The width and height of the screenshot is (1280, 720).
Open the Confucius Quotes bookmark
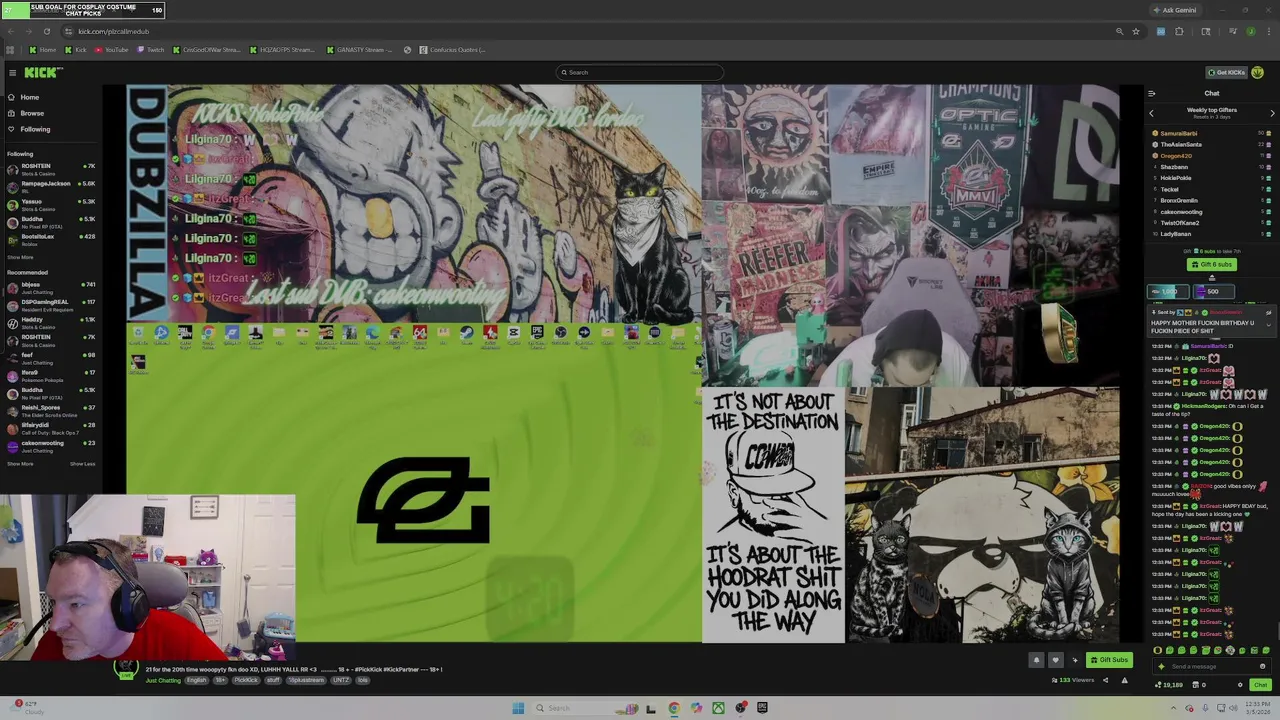pos(452,50)
